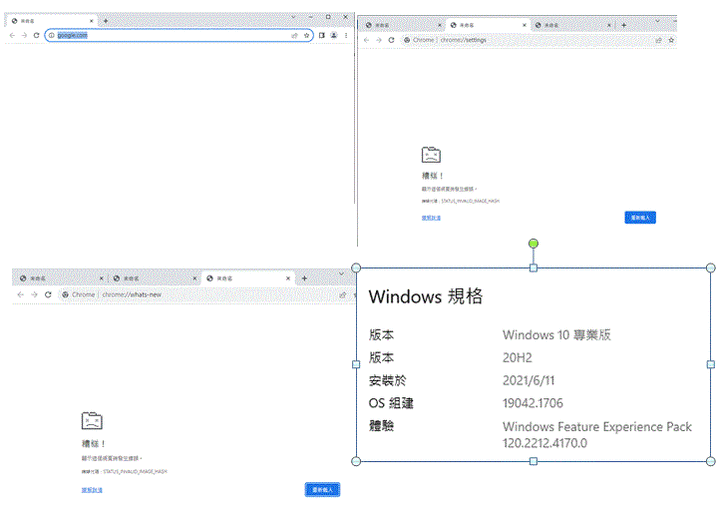This screenshot has height=524, width=720.
Task: Select second tab in chrome://whats-new window
Action: point(154,278)
